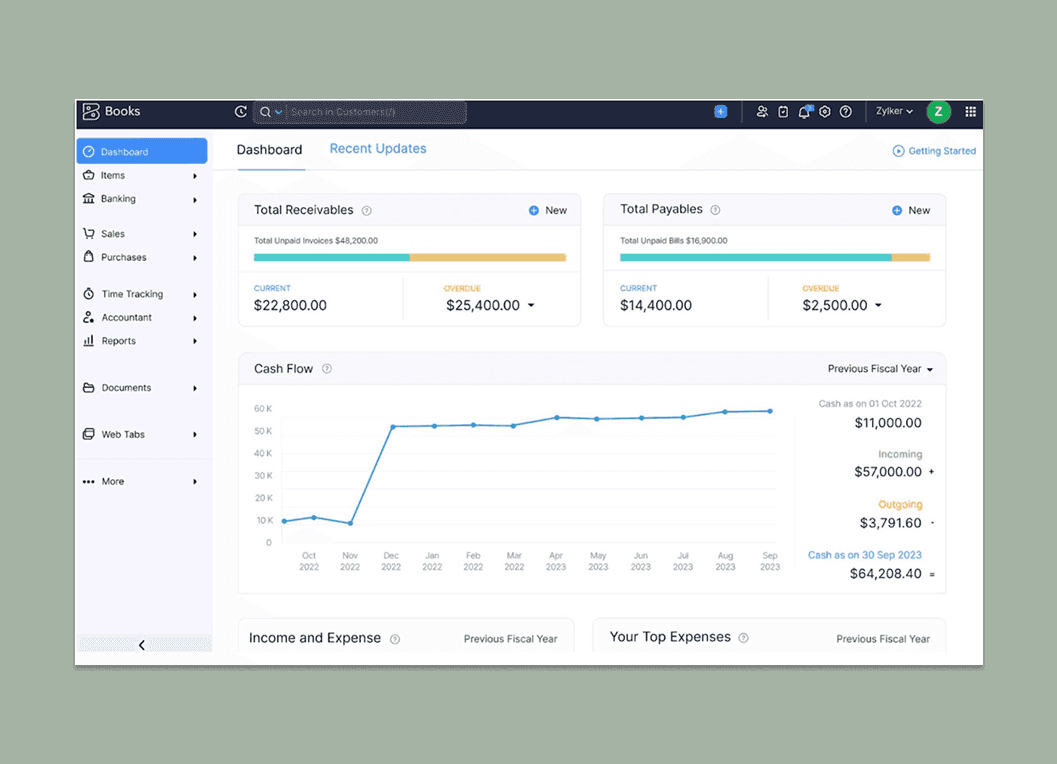1057x764 pixels.
Task: Open the Overdue receivables amount dropdown
Action: click(533, 305)
